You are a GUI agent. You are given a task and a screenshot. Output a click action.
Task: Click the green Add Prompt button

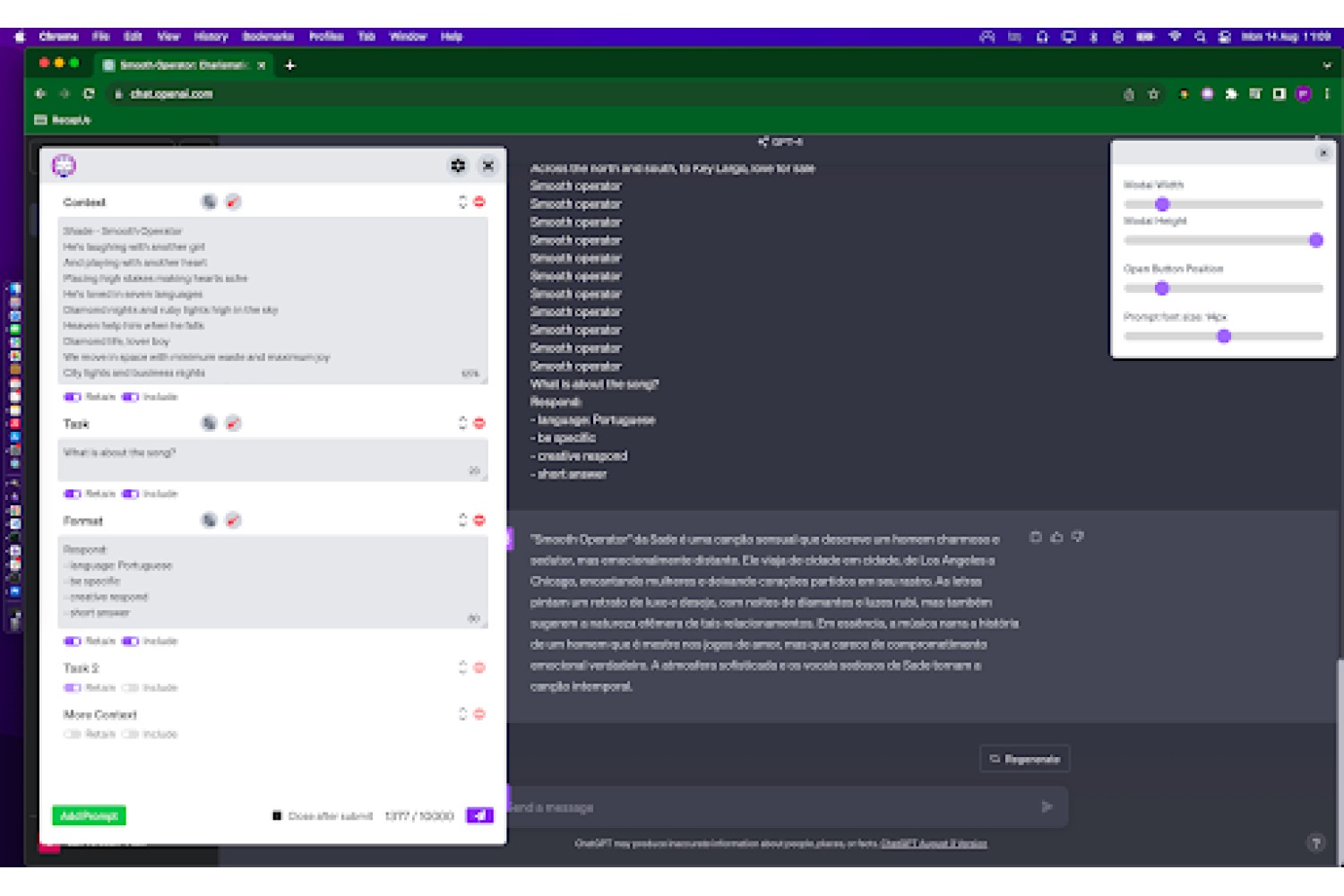(89, 815)
